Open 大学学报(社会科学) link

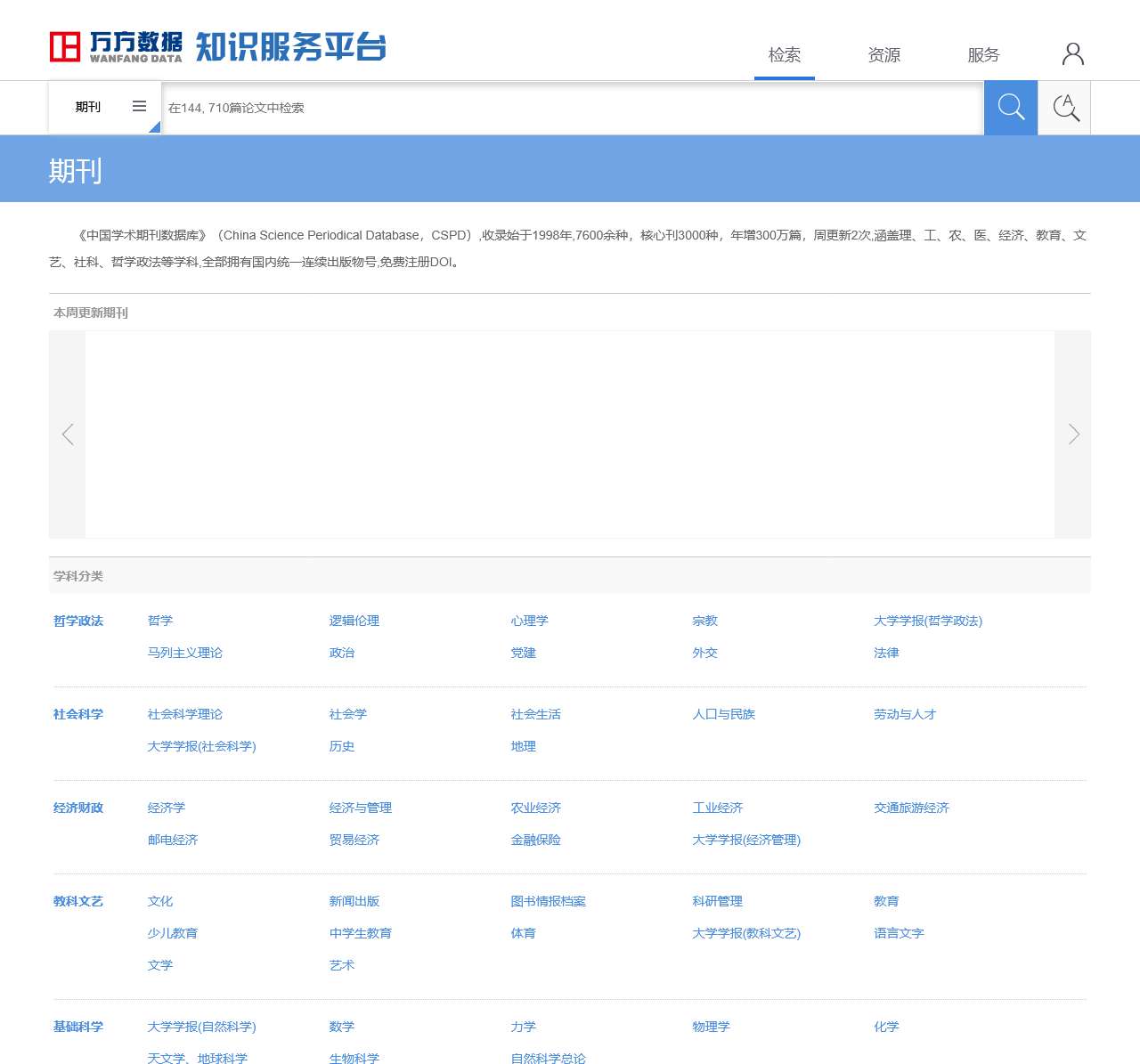(202, 747)
